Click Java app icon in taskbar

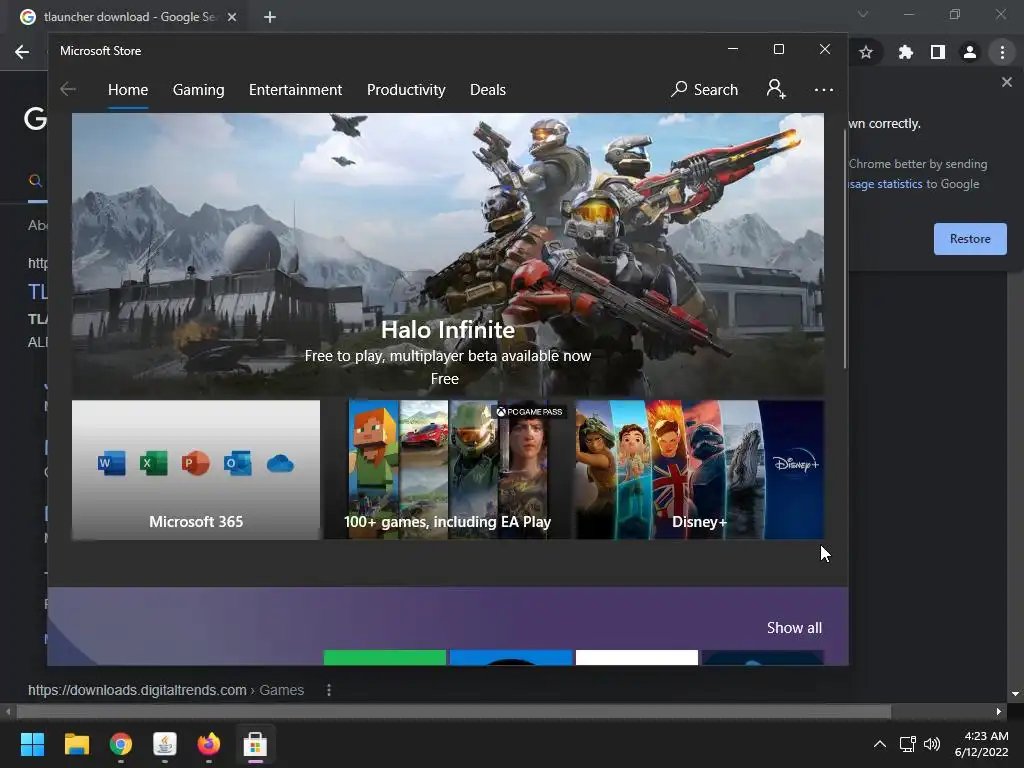click(x=165, y=744)
